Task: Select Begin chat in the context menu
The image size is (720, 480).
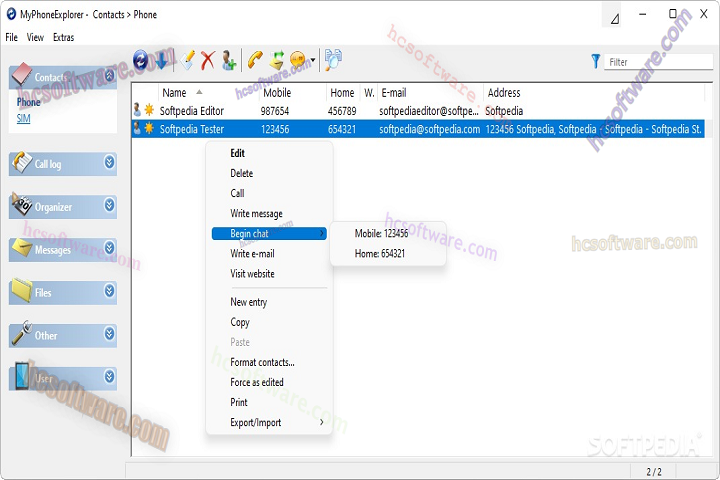Action: (x=269, y=233)
